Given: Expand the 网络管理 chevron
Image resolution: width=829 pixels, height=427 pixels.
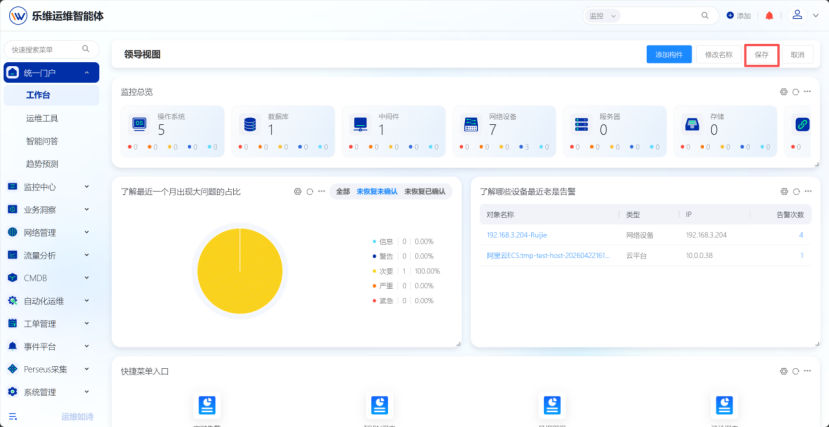Looking at the screenshot, I should 87,232.
